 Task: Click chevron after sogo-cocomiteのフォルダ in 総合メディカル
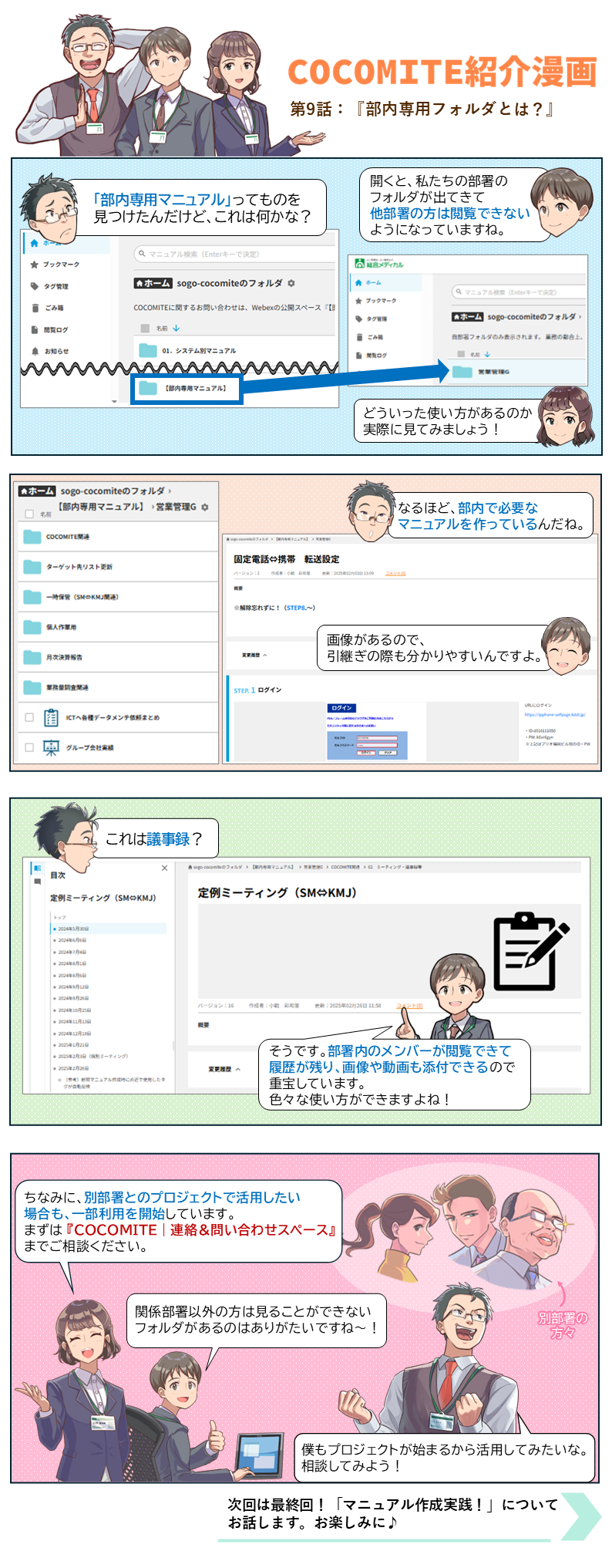coord(580,317)
